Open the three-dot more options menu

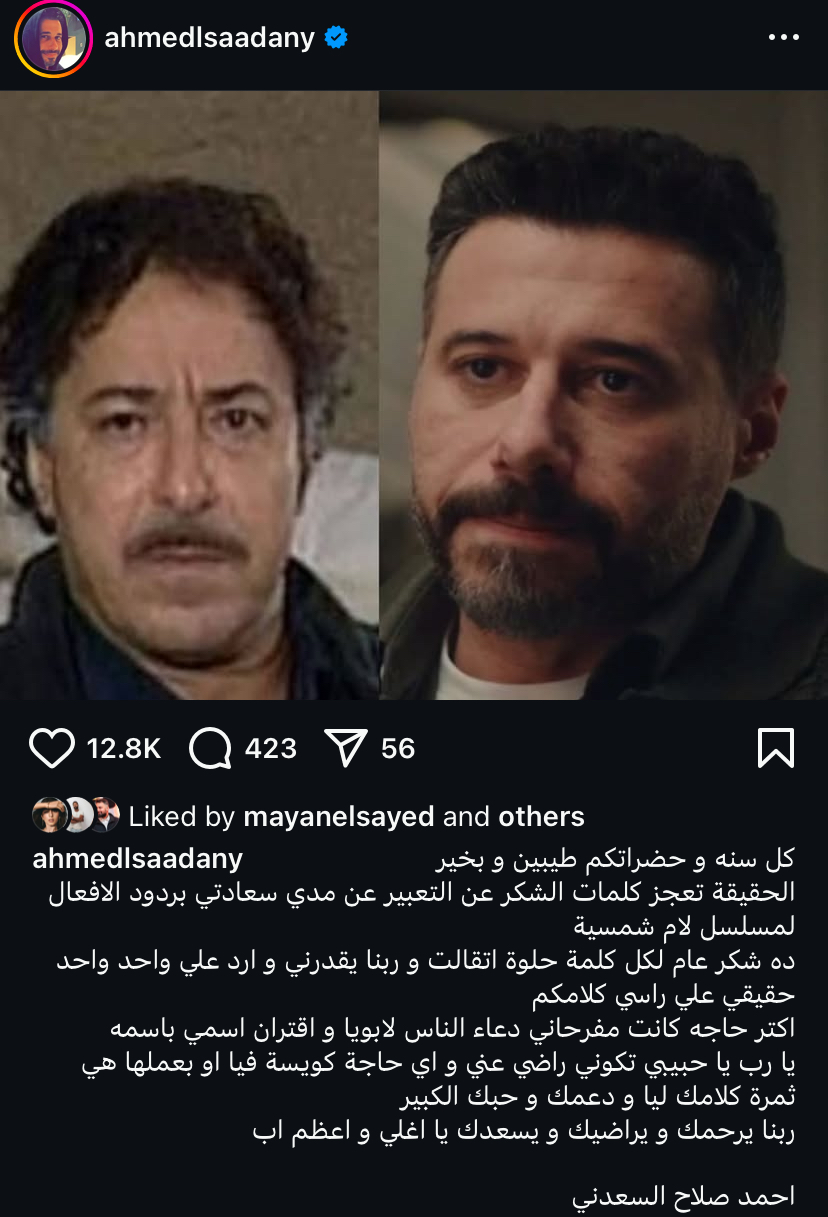point(783,38)
